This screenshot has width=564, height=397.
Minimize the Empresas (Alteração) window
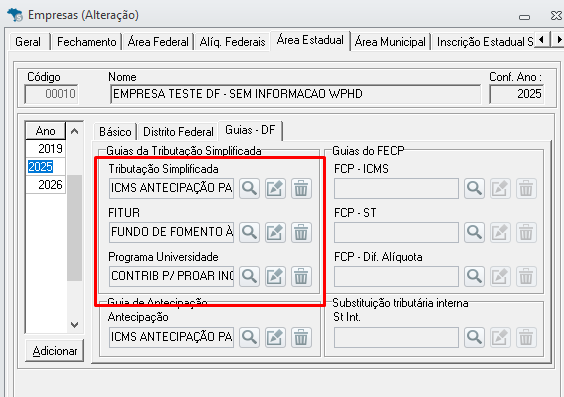(x=524, y=17)
